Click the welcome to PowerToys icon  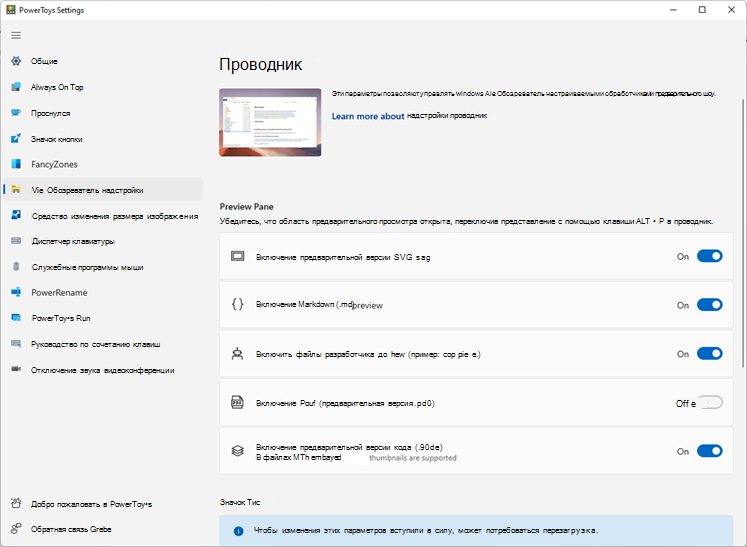point(16,503)
